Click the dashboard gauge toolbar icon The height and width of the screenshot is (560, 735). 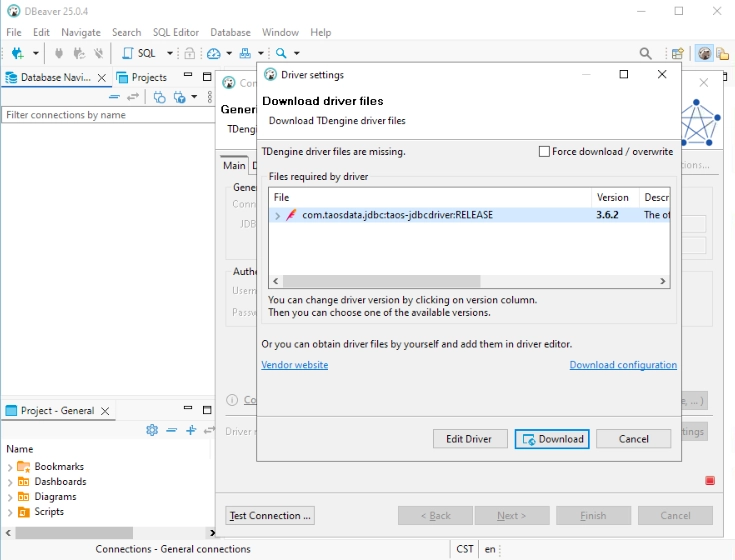(214, 53)
